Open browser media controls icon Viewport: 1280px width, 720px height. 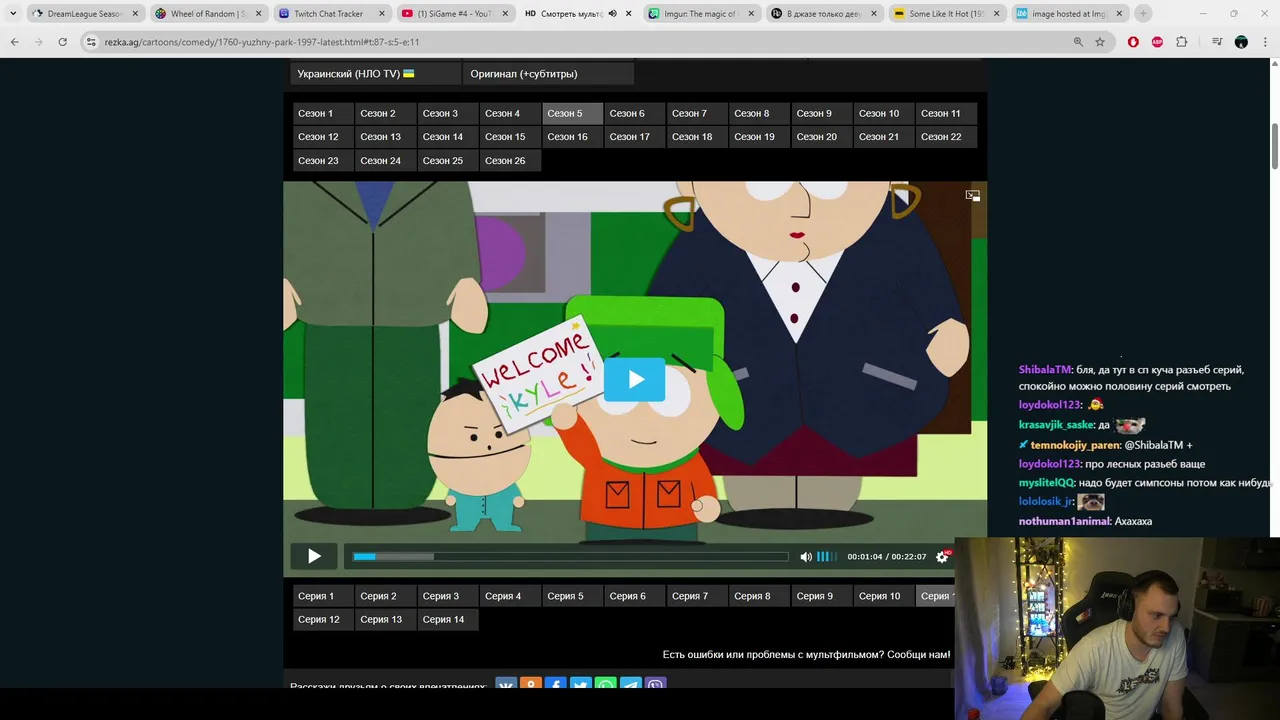coord(1217,42)
